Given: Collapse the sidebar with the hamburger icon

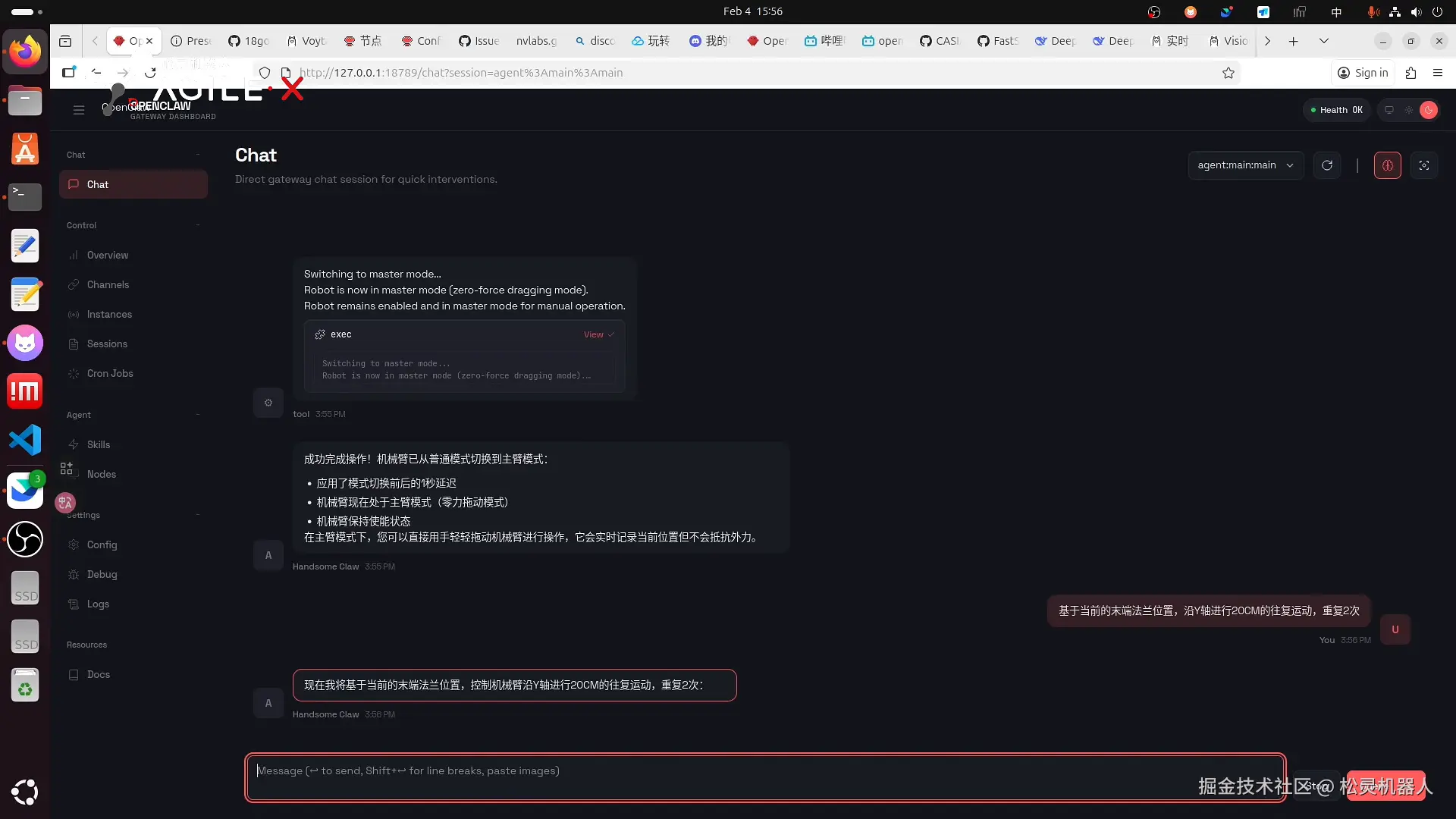Looking at the screenshot, I should pos(78,109).
